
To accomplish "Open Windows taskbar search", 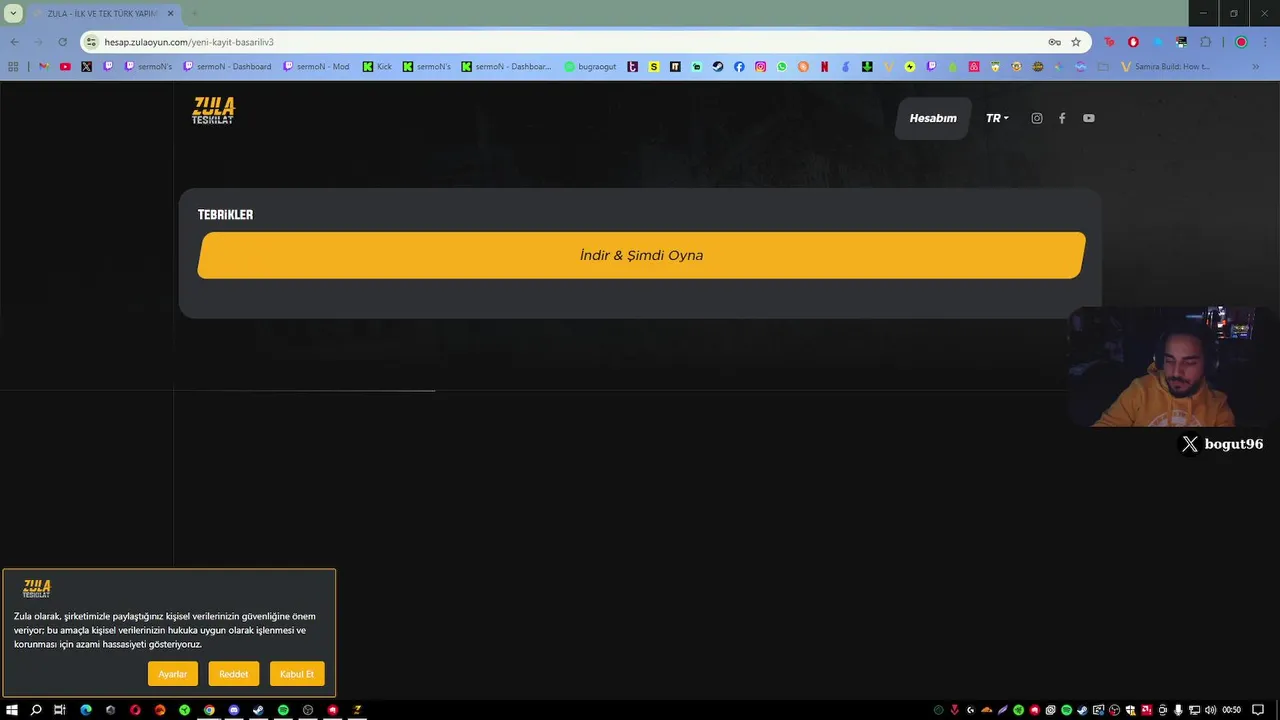I will [x=36, y=710].
